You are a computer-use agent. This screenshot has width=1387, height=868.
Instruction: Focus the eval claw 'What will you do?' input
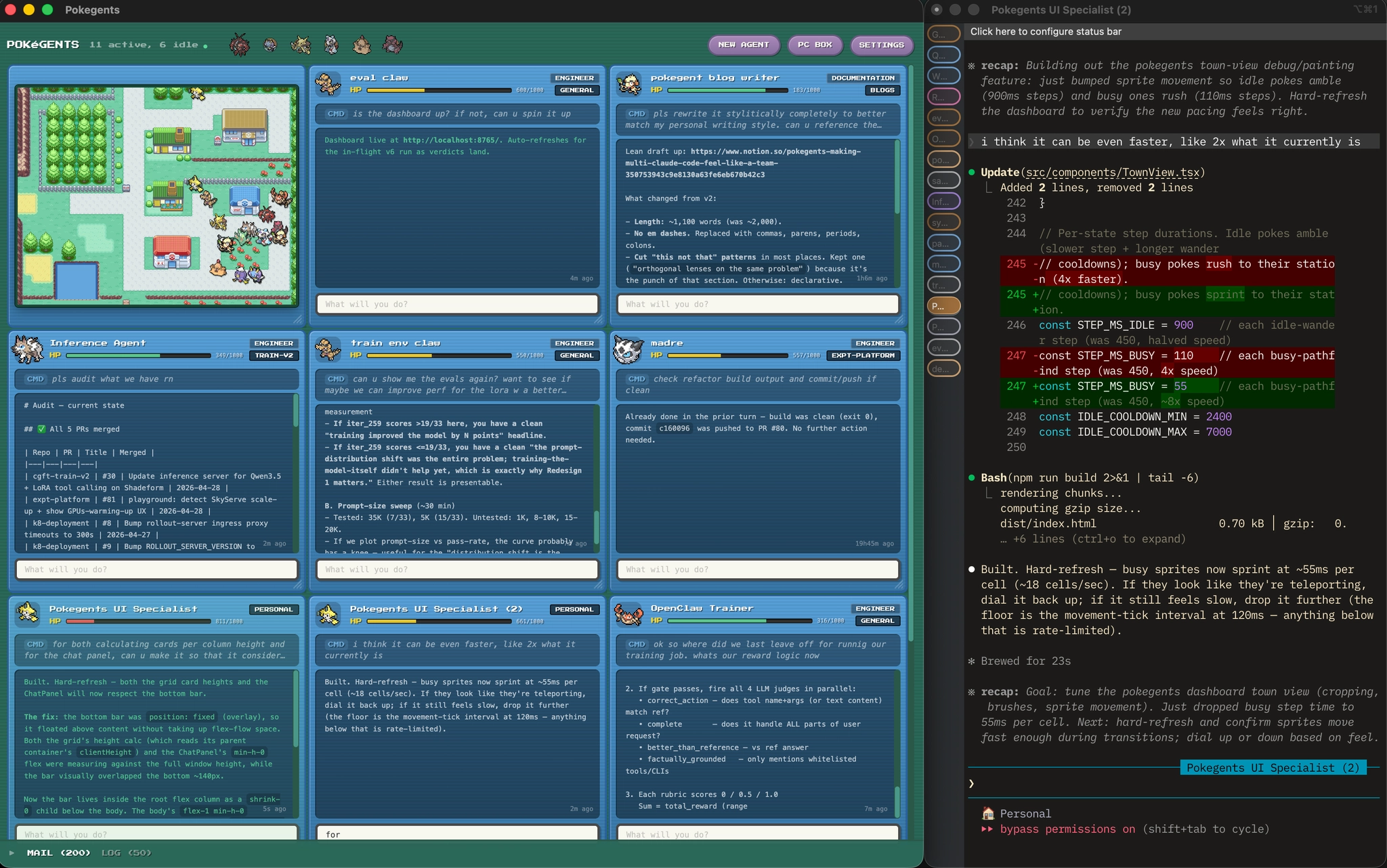pos(457,305)
